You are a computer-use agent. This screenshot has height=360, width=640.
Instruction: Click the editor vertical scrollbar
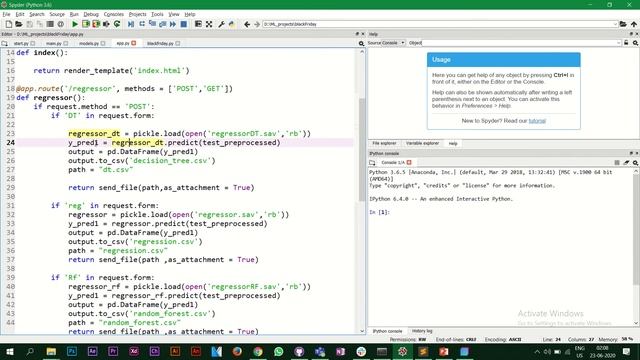coord(362,149)
